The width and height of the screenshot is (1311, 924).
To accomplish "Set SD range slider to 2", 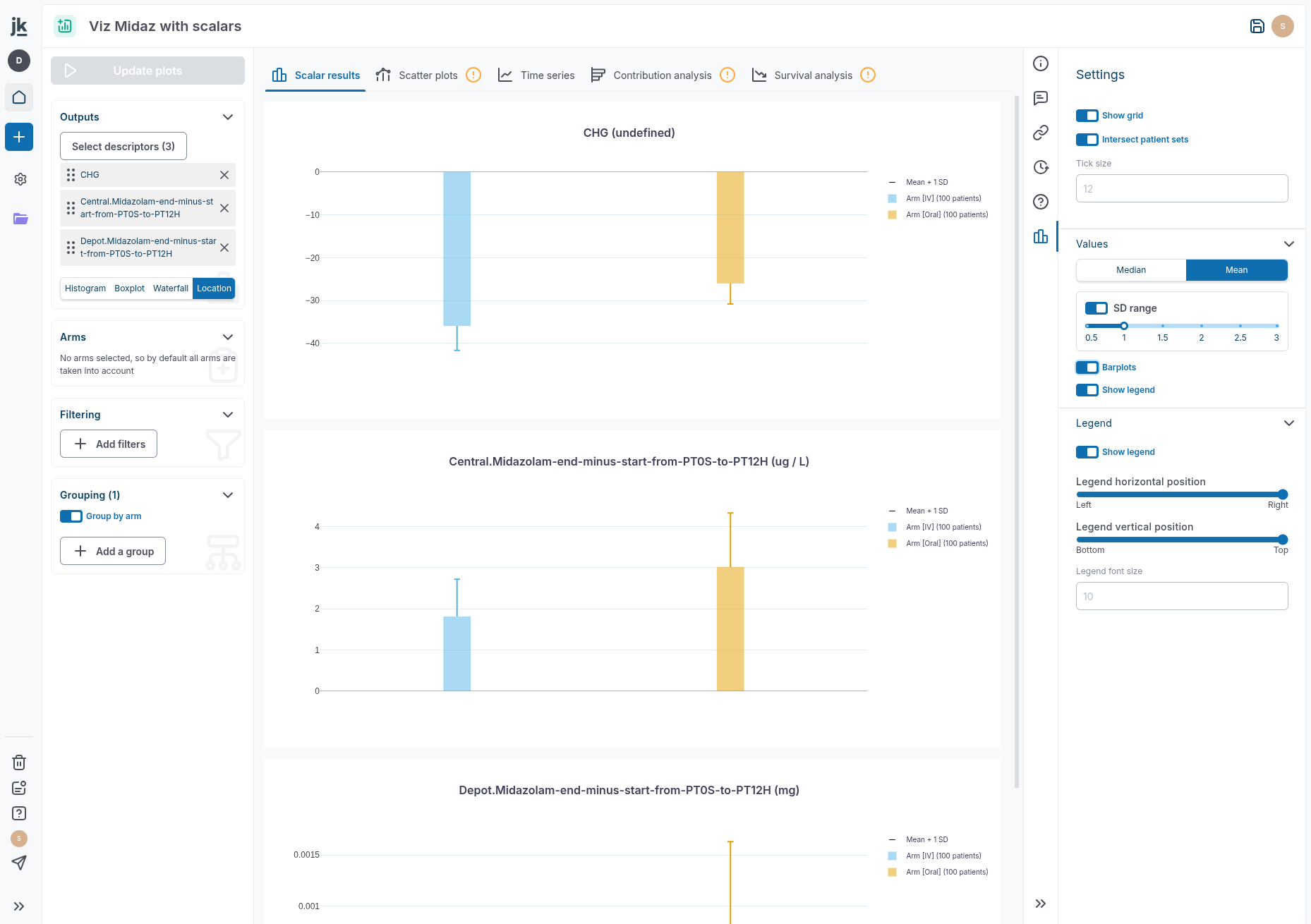I will (x=1202, y=326).
